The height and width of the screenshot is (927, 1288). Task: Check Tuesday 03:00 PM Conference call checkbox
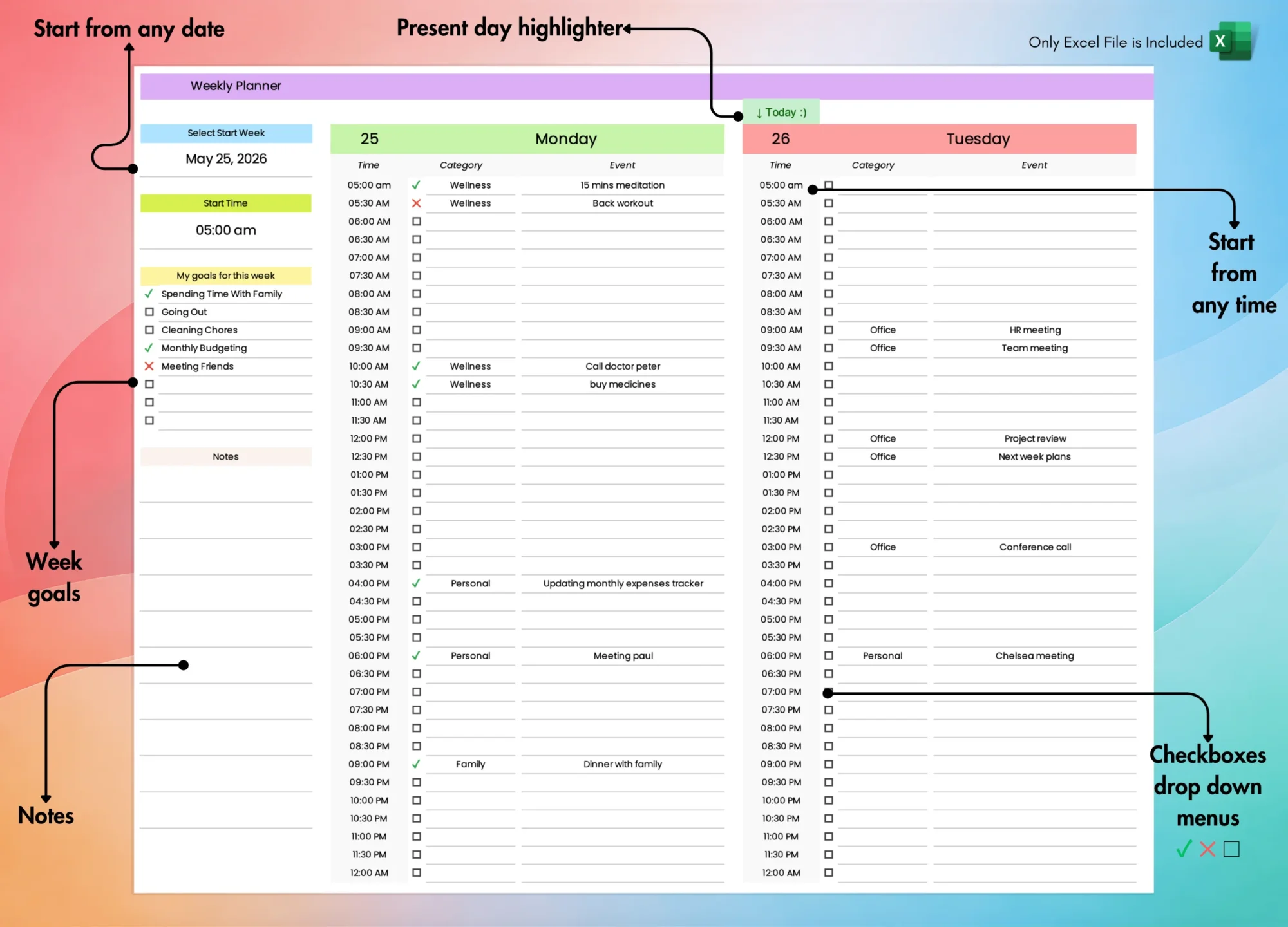pyautogui.click(x=828, y=547)
